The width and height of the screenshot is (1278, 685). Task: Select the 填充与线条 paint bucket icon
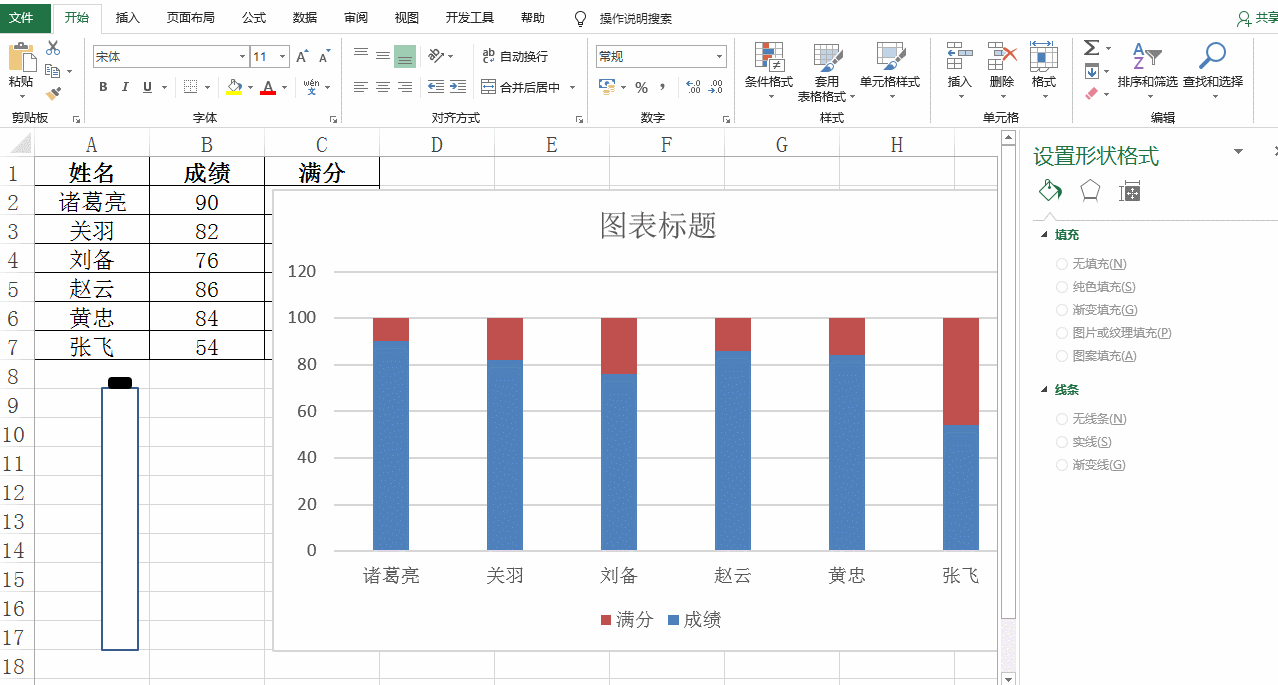(x=1049, y=190)
